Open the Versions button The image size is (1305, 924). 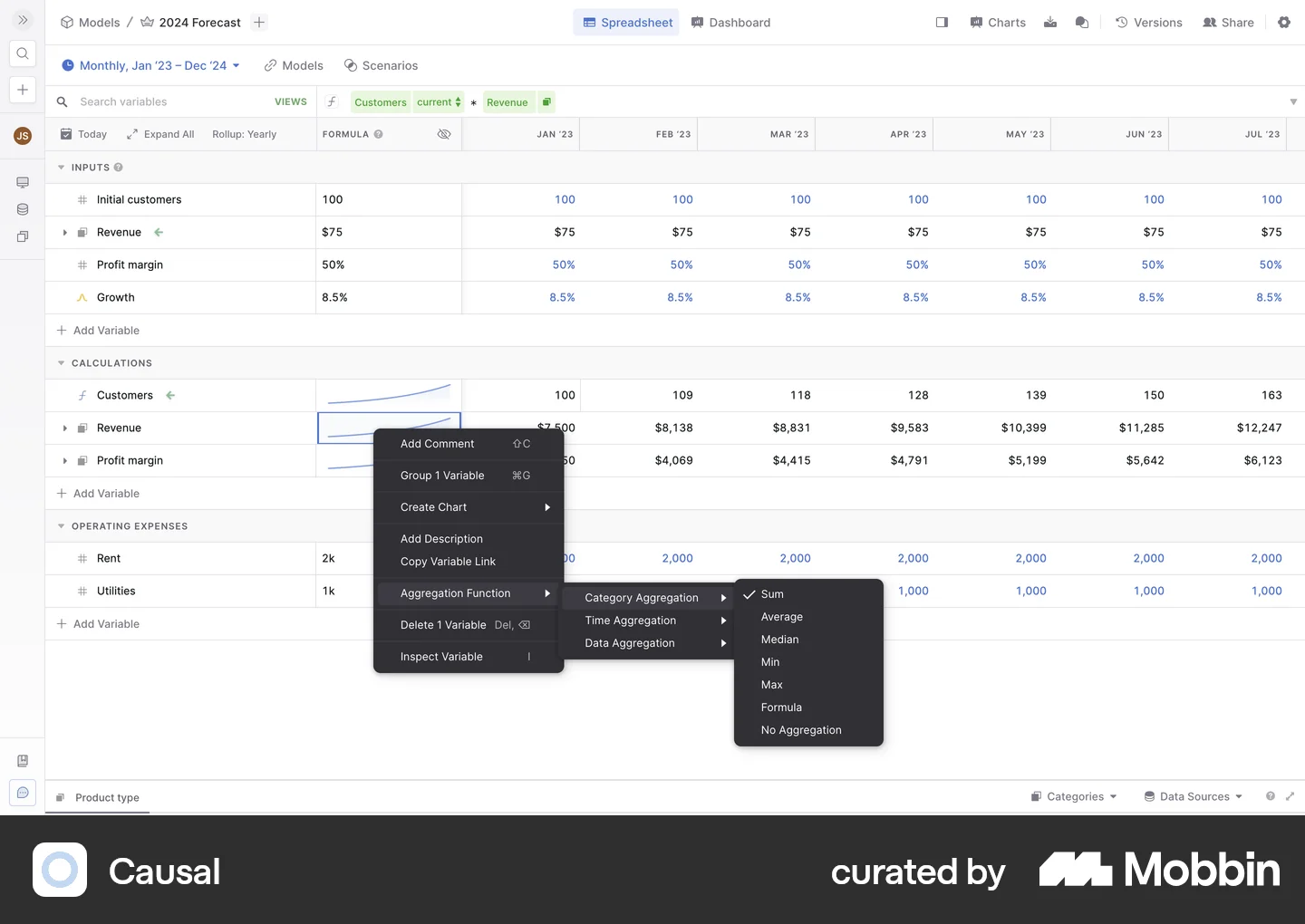(x=1148, y=23)
